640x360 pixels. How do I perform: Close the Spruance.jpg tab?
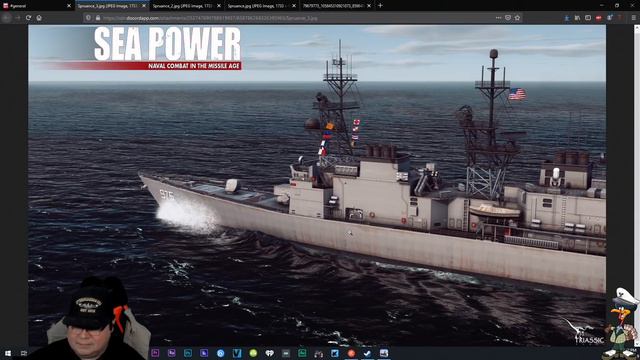(294, 6)
